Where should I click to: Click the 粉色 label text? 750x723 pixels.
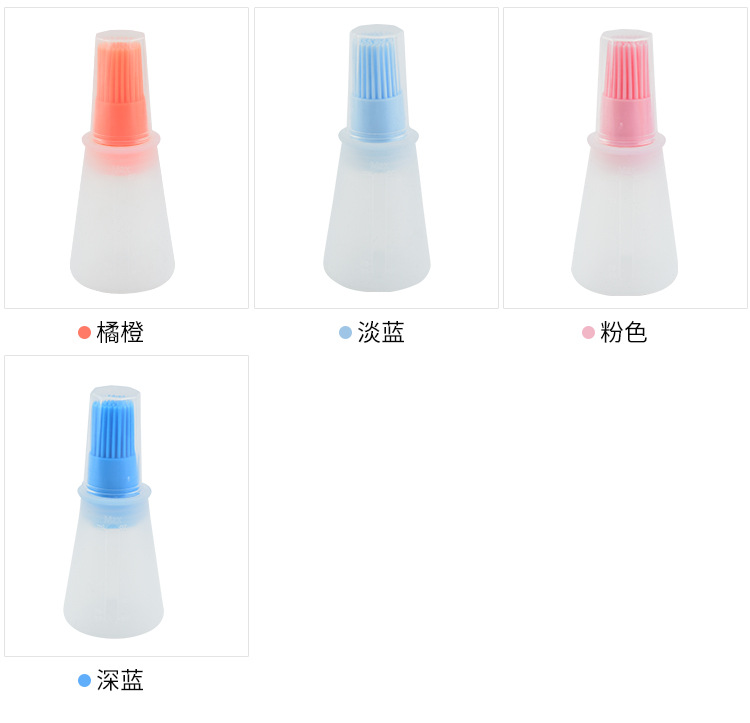[x=624, y=332]
